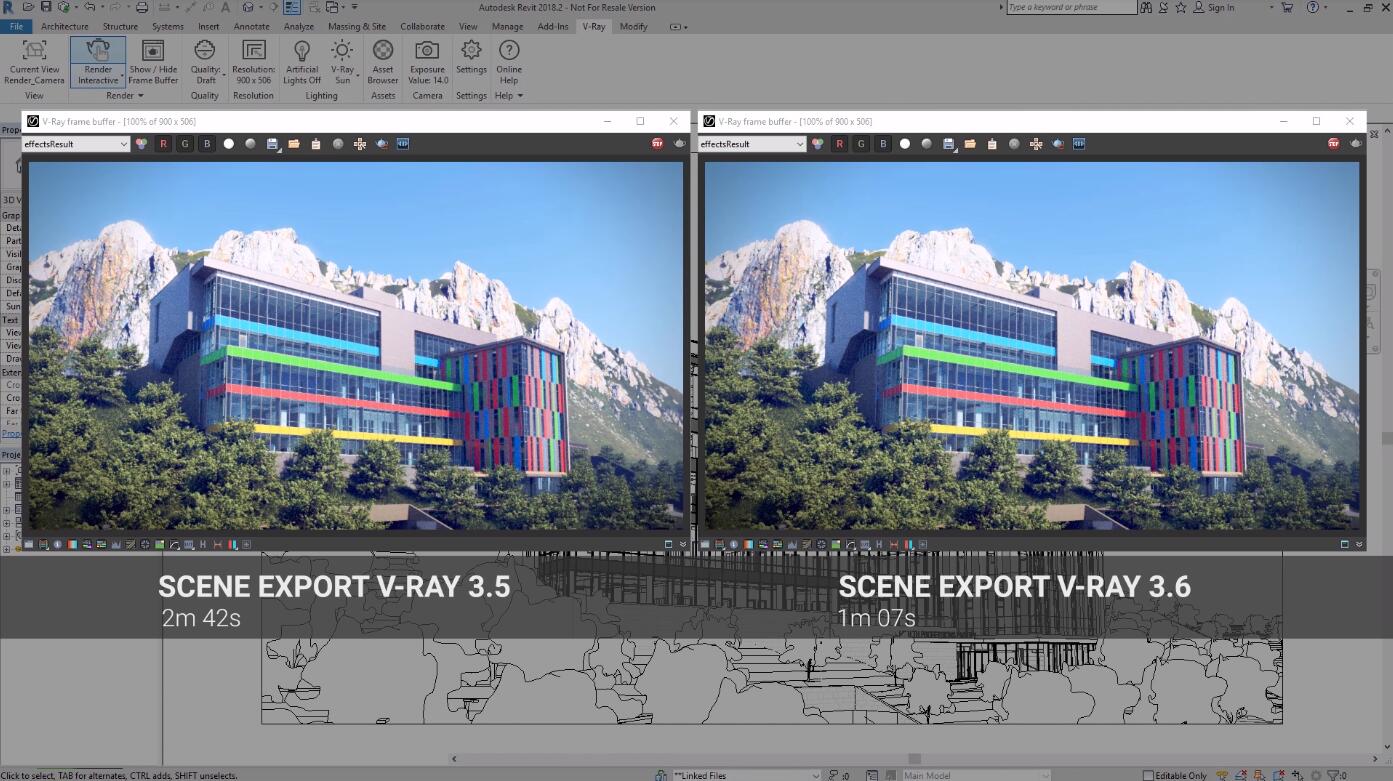Image resolution: width=1393 pixels, height=781 pixels.
Task: Click the stop render button in left frame buffer
Action: point(658,144)
